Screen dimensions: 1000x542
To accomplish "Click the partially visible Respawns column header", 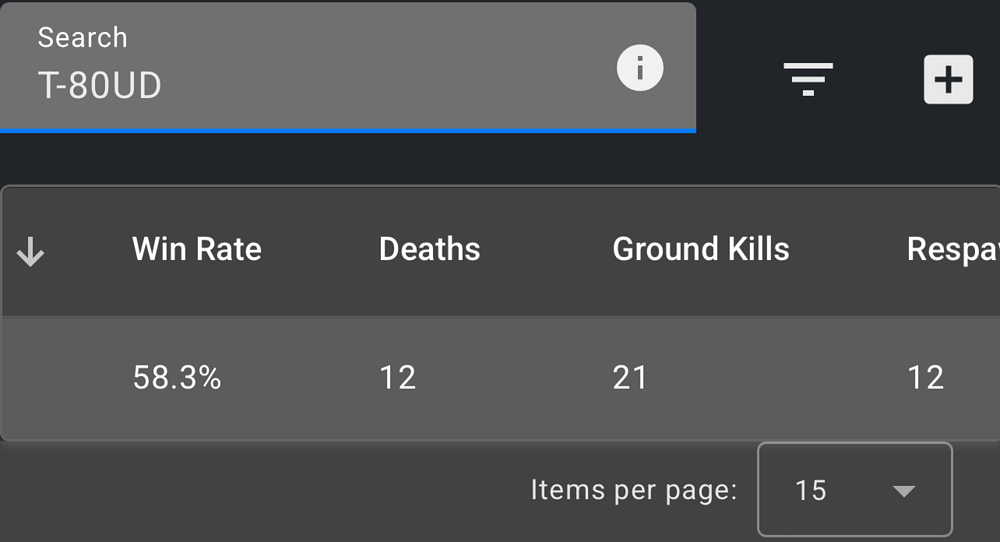I will [x=952, y=249].
